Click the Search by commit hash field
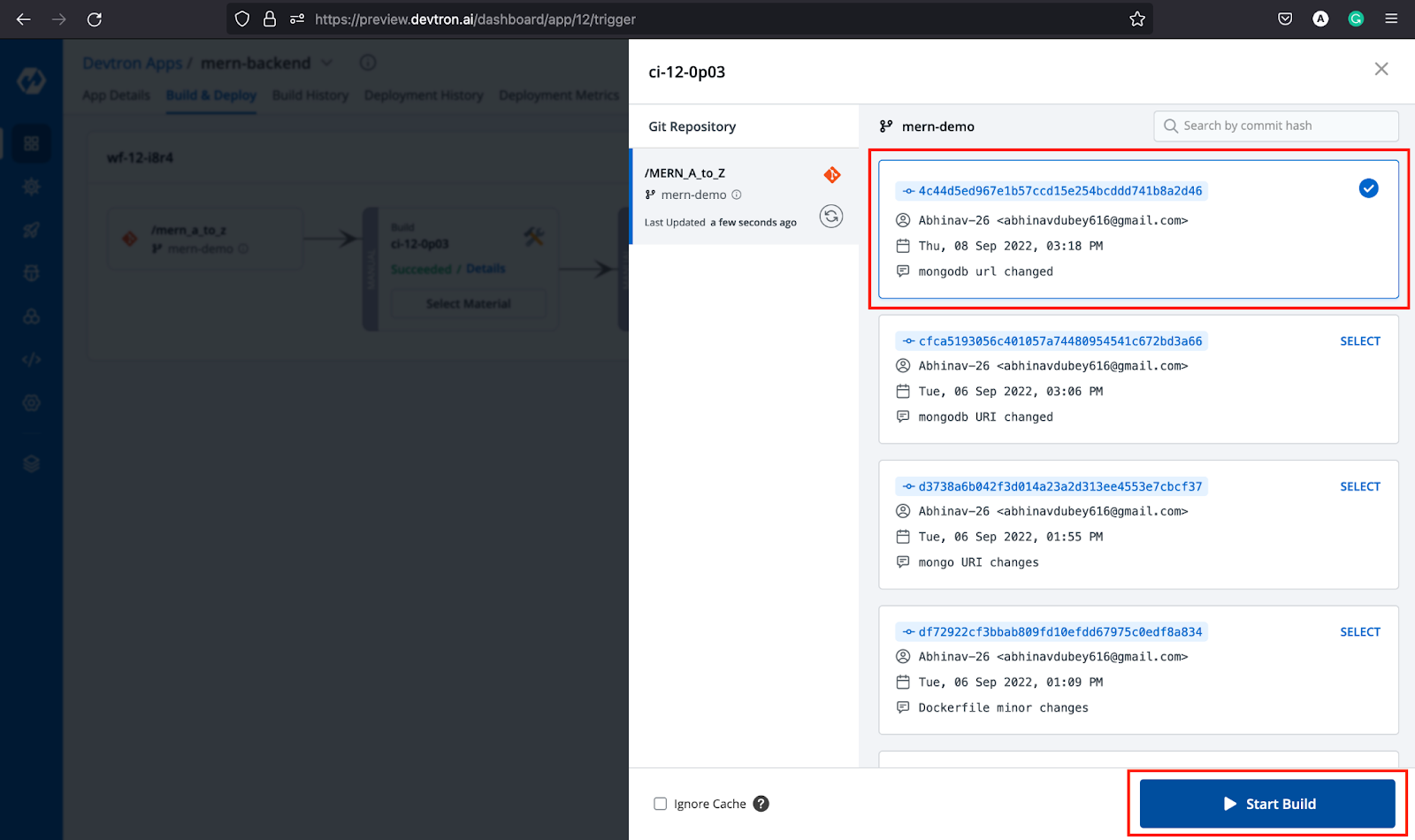 1276,126
